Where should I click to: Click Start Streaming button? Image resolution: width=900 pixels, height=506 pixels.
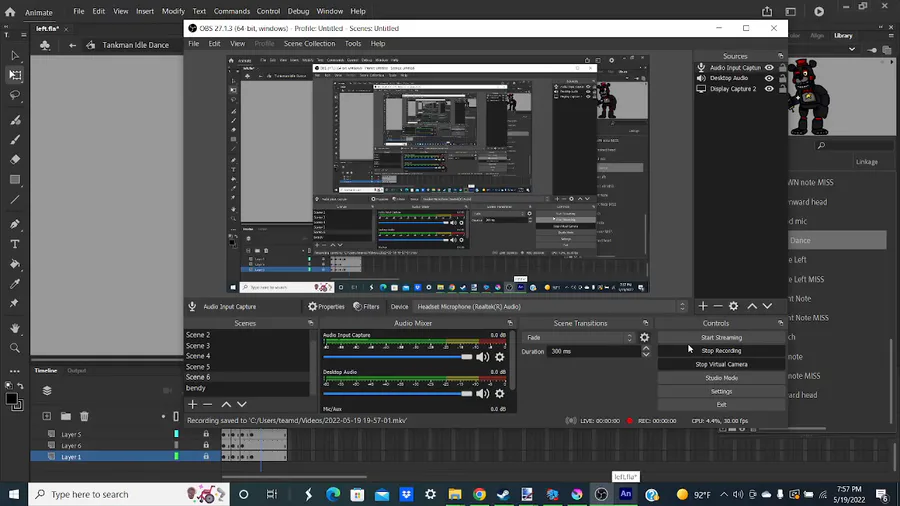pos(721,337)
